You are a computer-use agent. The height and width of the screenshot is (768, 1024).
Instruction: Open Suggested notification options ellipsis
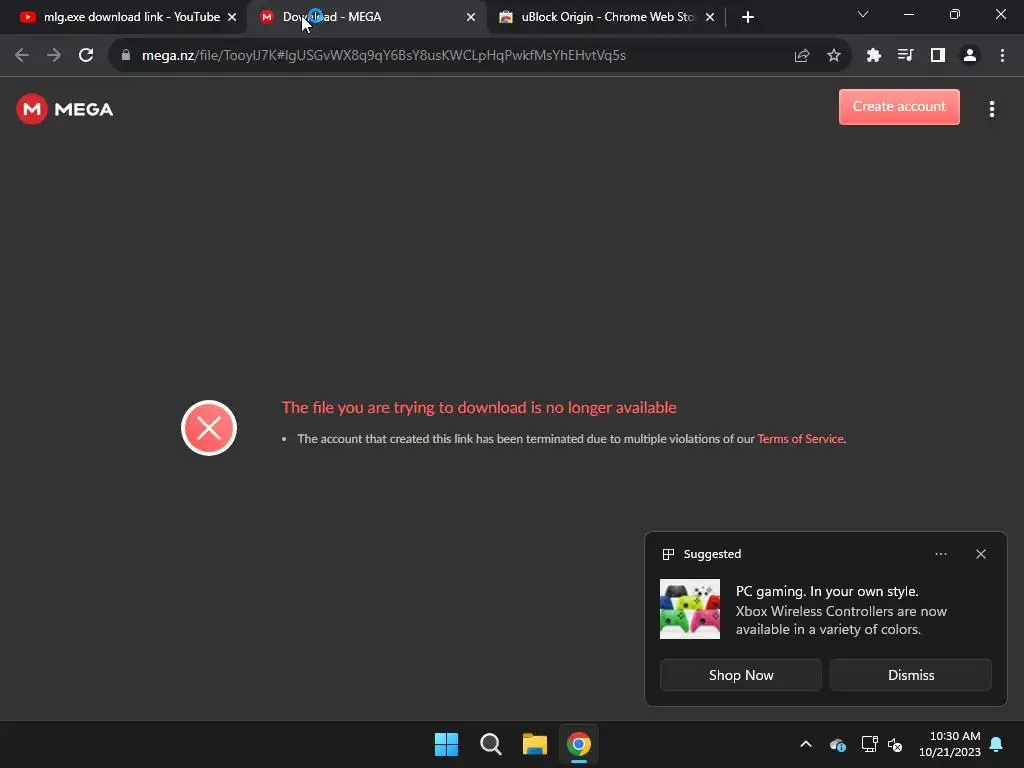[940, 554]
